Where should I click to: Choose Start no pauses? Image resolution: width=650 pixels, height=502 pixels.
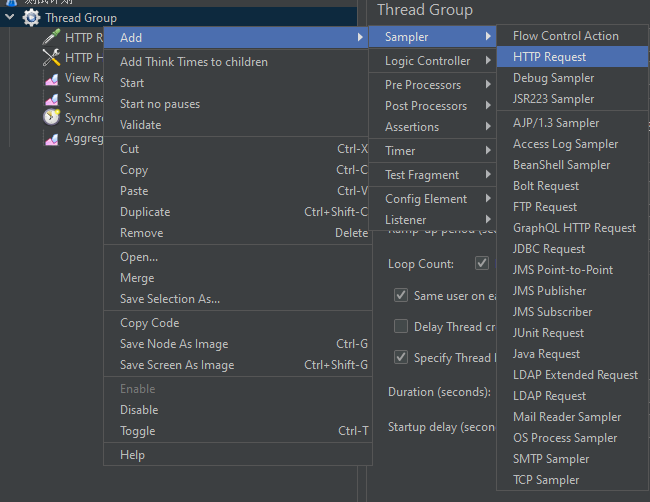[236, 104]
